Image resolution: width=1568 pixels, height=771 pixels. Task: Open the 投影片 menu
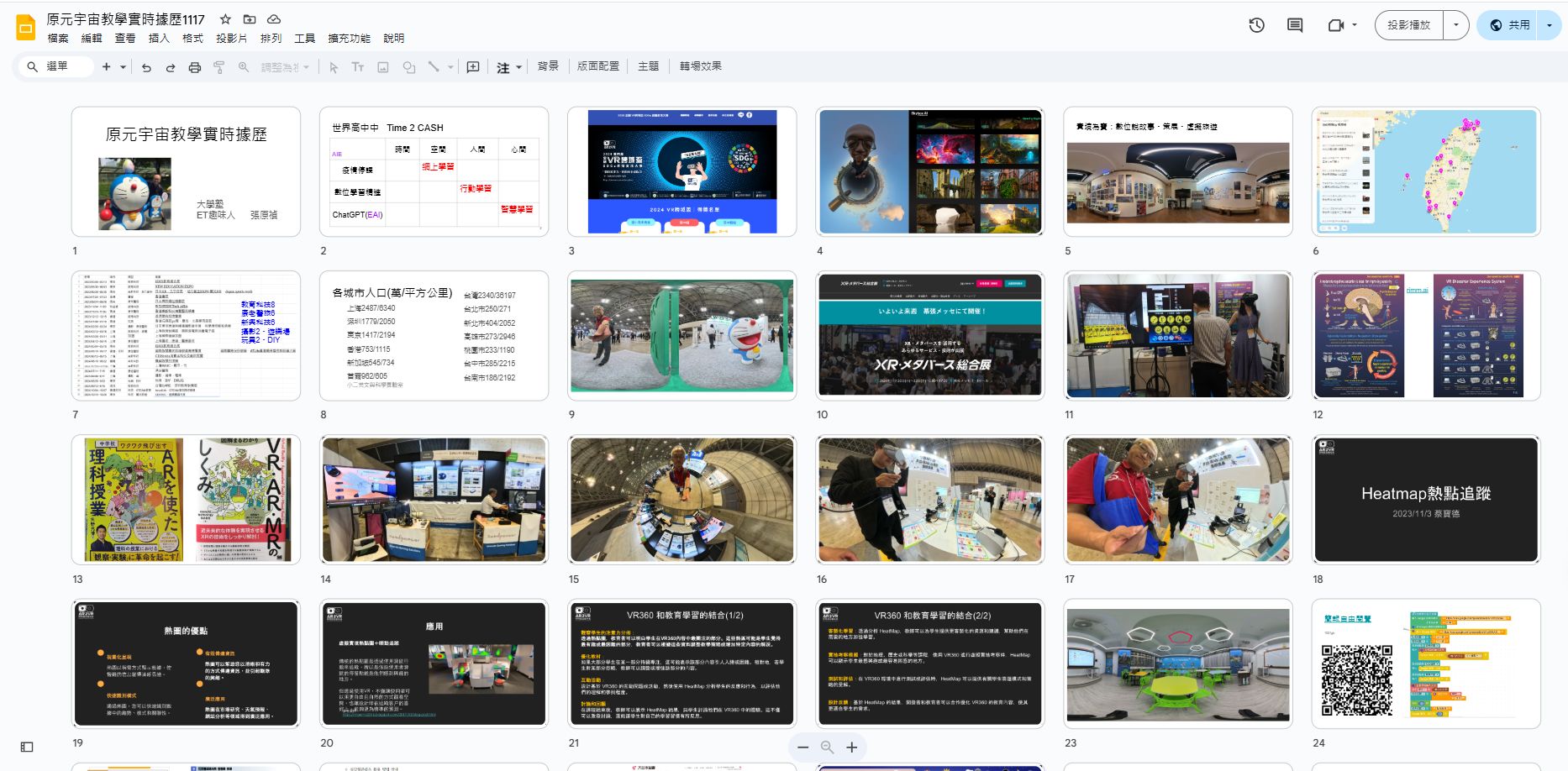click(x=232, y=39)
